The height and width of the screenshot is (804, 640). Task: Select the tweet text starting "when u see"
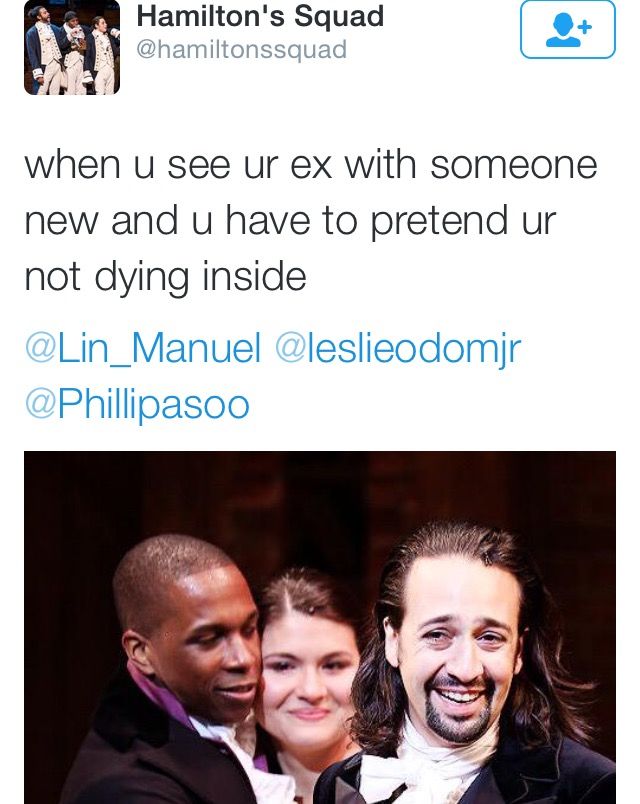click(x=311, y=220)
